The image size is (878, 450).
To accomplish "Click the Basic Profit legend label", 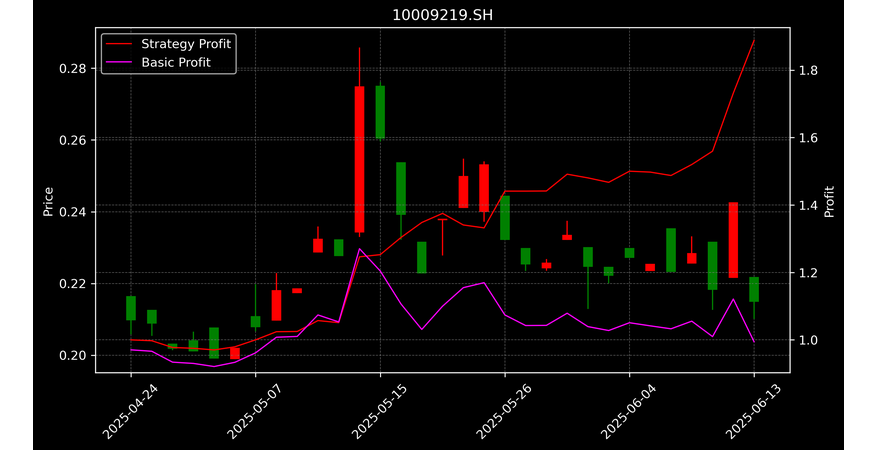I will click(x=176, y=62).
